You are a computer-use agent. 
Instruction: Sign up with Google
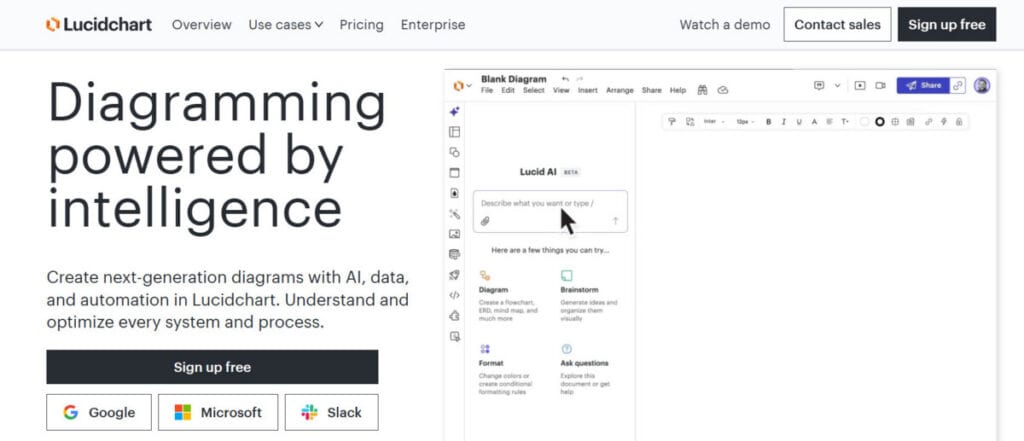point(99,412)
